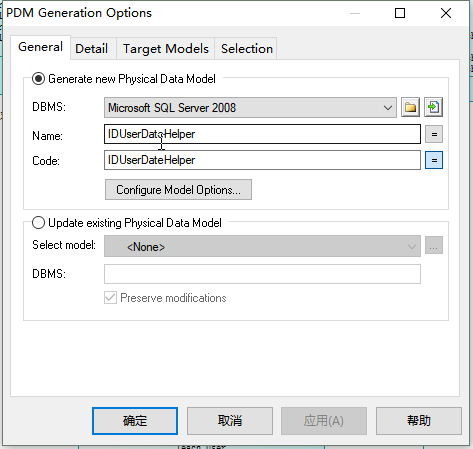Open the DBMS folder browse icon
This screenshot has width=473, height=449.
click(410, 107)
